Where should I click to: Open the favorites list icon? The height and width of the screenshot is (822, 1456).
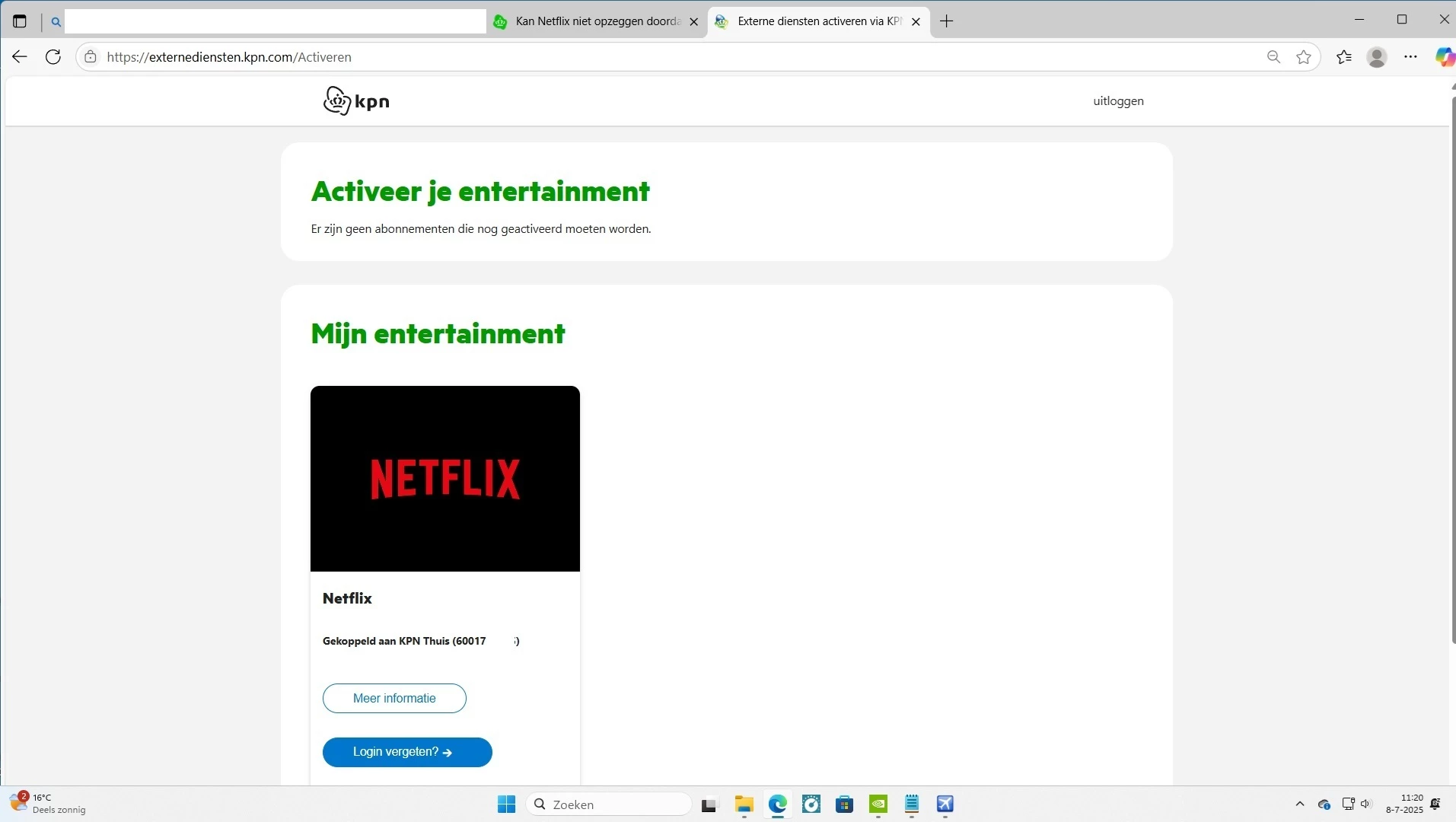tap(1344, 57)
